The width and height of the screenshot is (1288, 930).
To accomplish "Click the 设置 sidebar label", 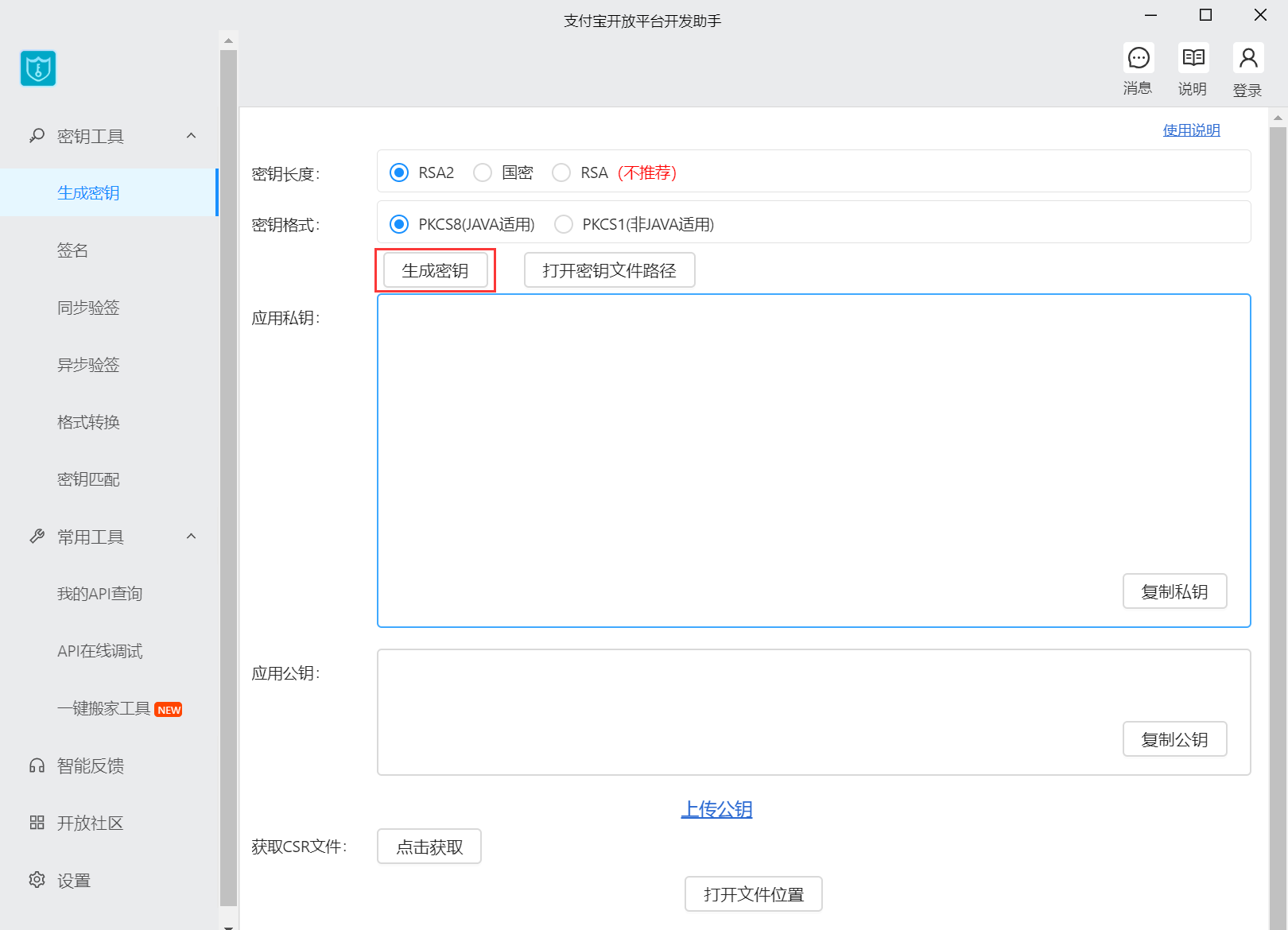I will pyautogui.click(x=74, y=880).
